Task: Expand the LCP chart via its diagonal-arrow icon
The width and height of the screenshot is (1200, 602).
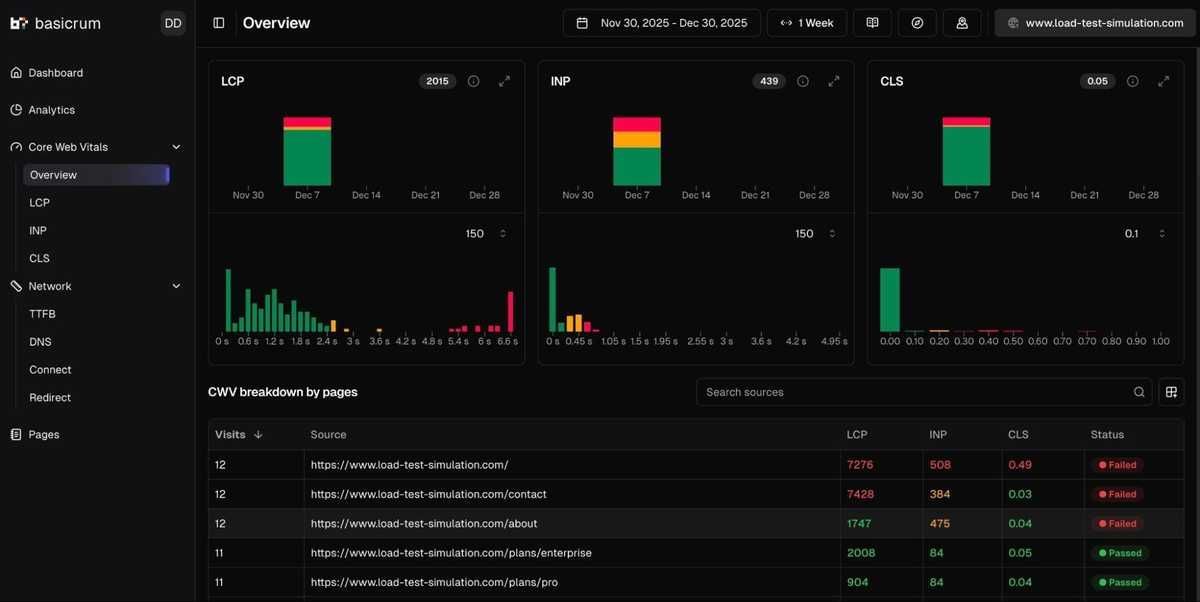Action: (x=504, y=80)
